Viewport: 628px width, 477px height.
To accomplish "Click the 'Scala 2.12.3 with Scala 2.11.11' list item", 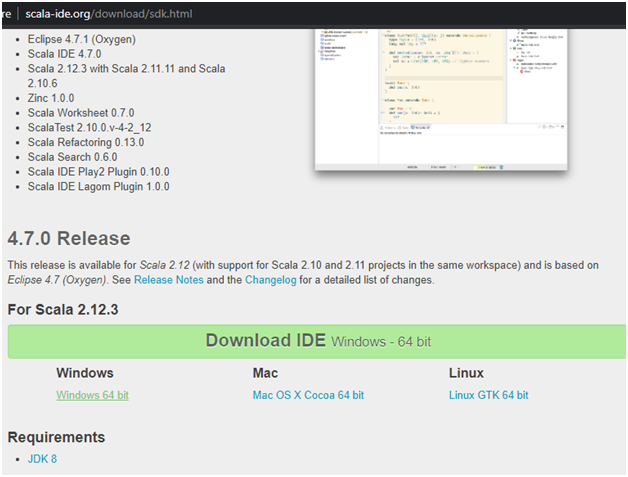I will (x=126, y=76).
